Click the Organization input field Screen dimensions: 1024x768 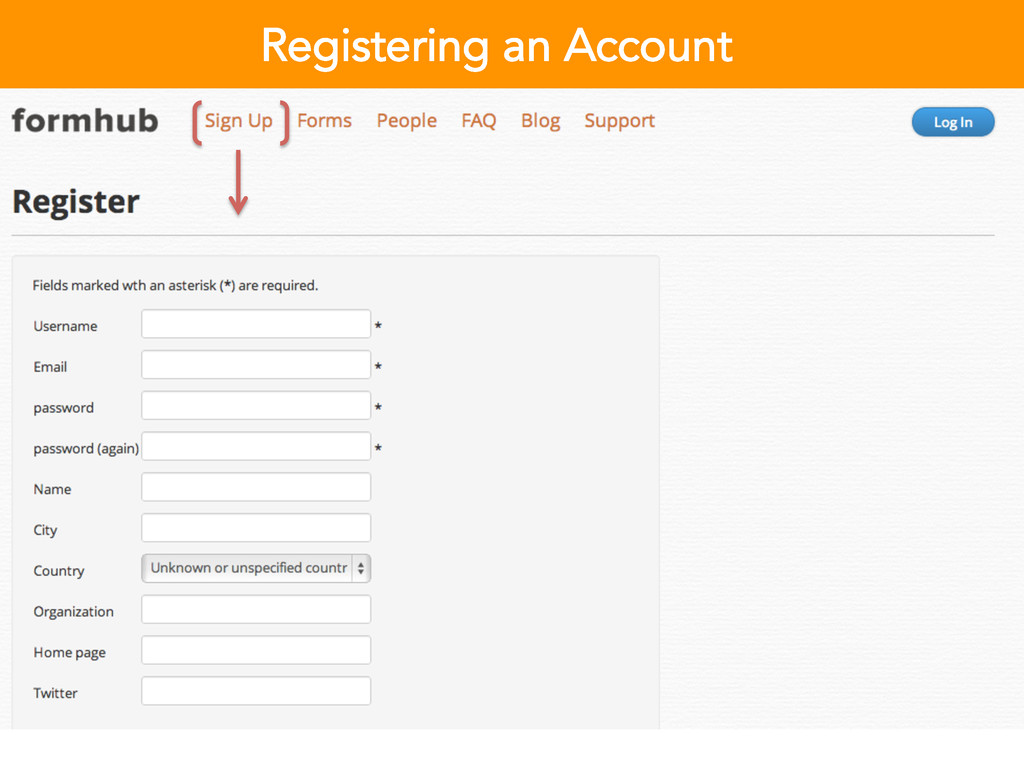256,610
